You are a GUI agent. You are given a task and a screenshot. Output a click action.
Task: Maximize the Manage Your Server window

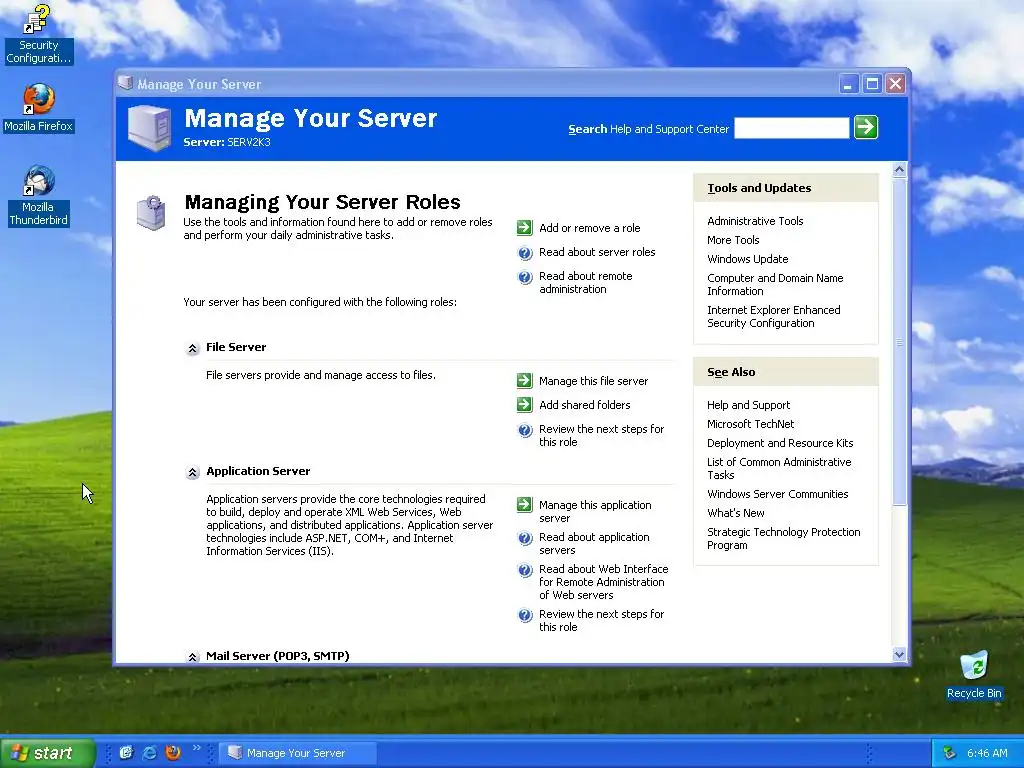(872, 84)
